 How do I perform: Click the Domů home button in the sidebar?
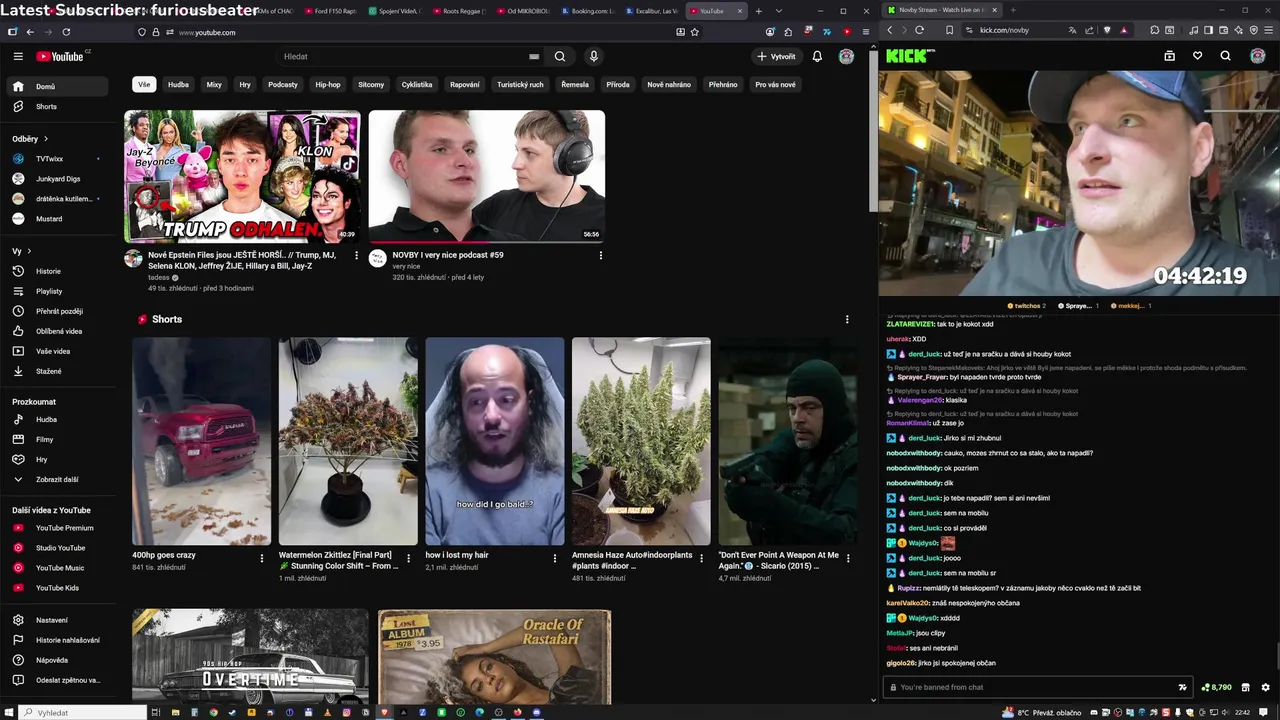coord(58,87)
